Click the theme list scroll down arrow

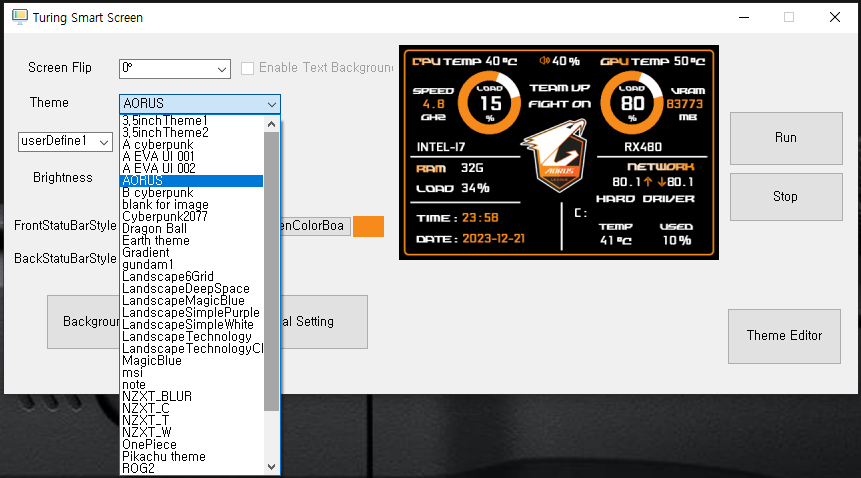point(271,467)
